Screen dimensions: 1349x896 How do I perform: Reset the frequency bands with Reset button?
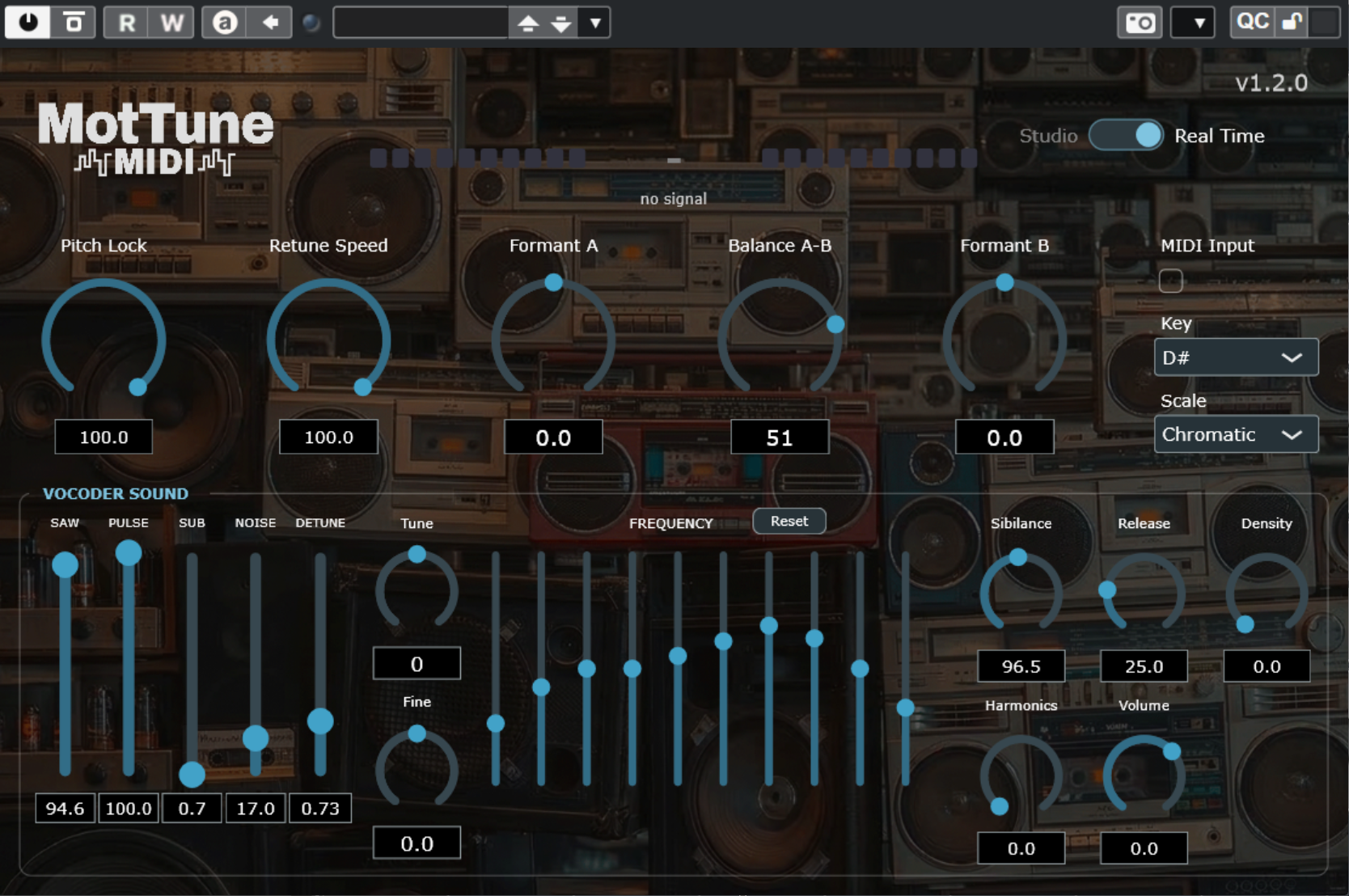[x=789, y=521]
